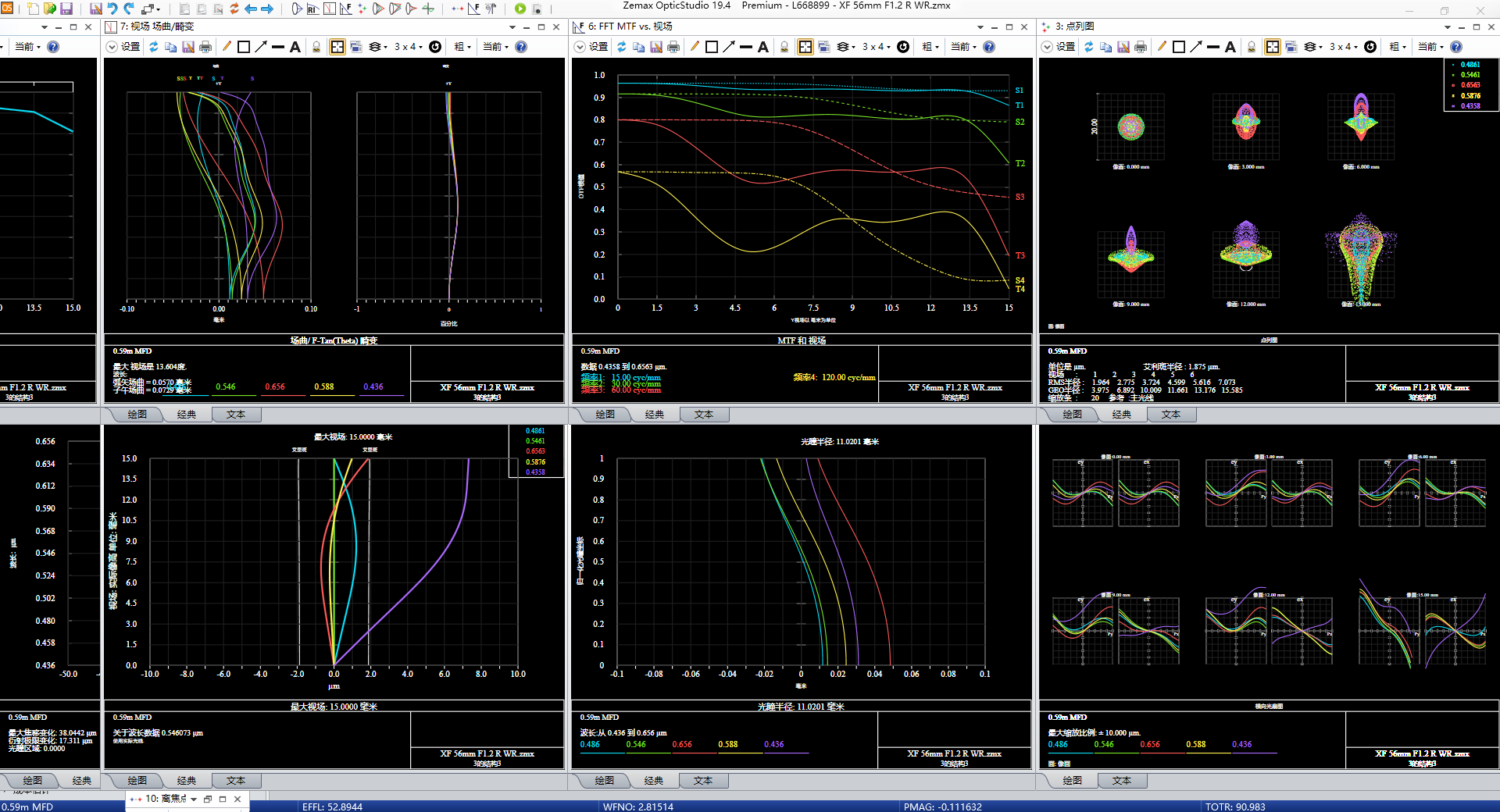Screen dimensions: 1500x812
Task: Select the arrow drawing tool in field curvature window
Action: (x=261, y=47)
